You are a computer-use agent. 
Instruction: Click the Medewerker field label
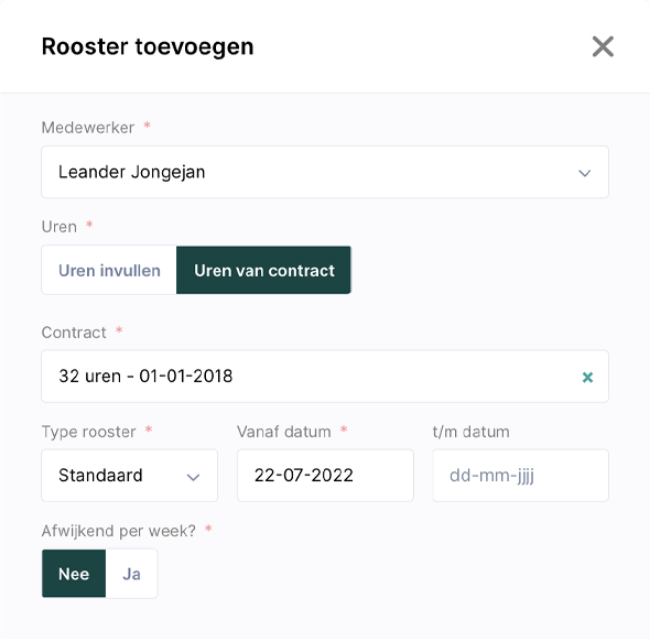point(90,128)
